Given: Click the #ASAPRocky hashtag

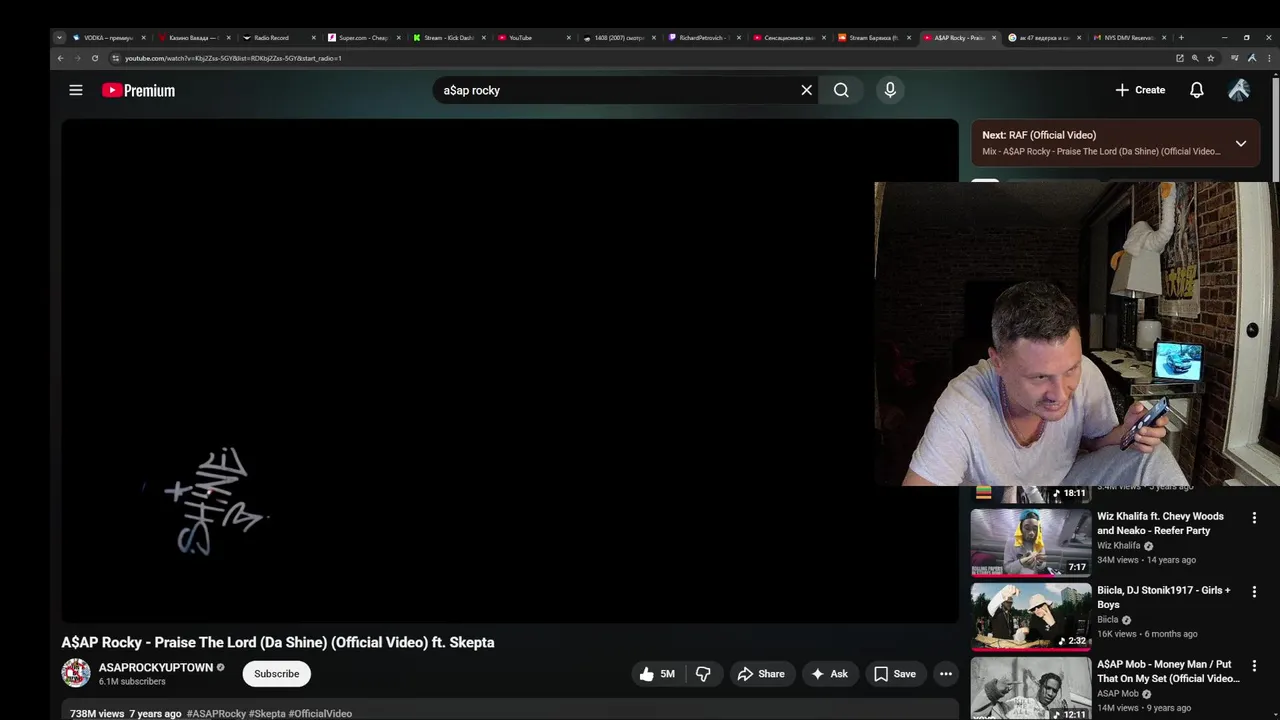Looking at the screenshot, I should pyautogui.click(x=216, y=714).
